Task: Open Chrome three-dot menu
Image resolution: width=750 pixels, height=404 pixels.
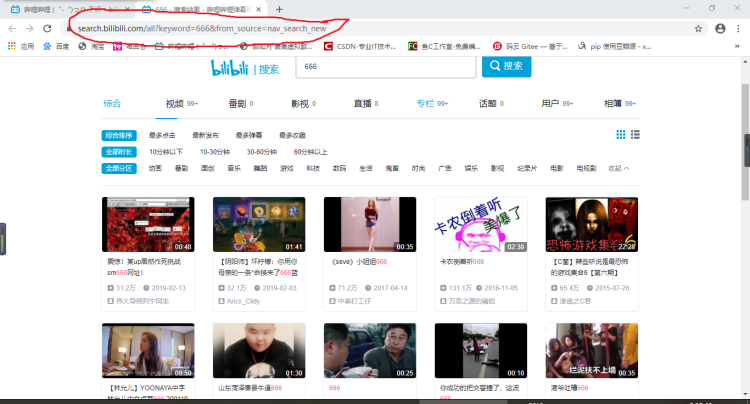Action: pyautogui.click(x=739, y=29)
